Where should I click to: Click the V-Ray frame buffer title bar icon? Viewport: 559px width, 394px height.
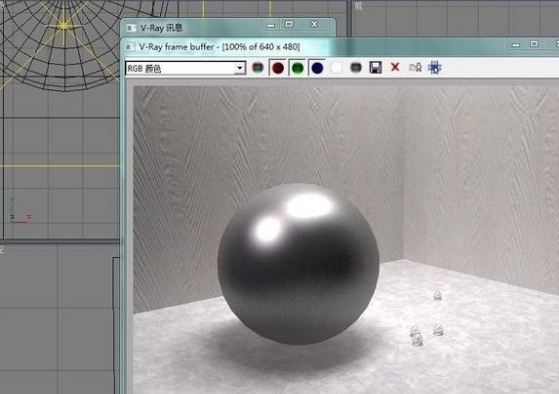tap(131, 47)
